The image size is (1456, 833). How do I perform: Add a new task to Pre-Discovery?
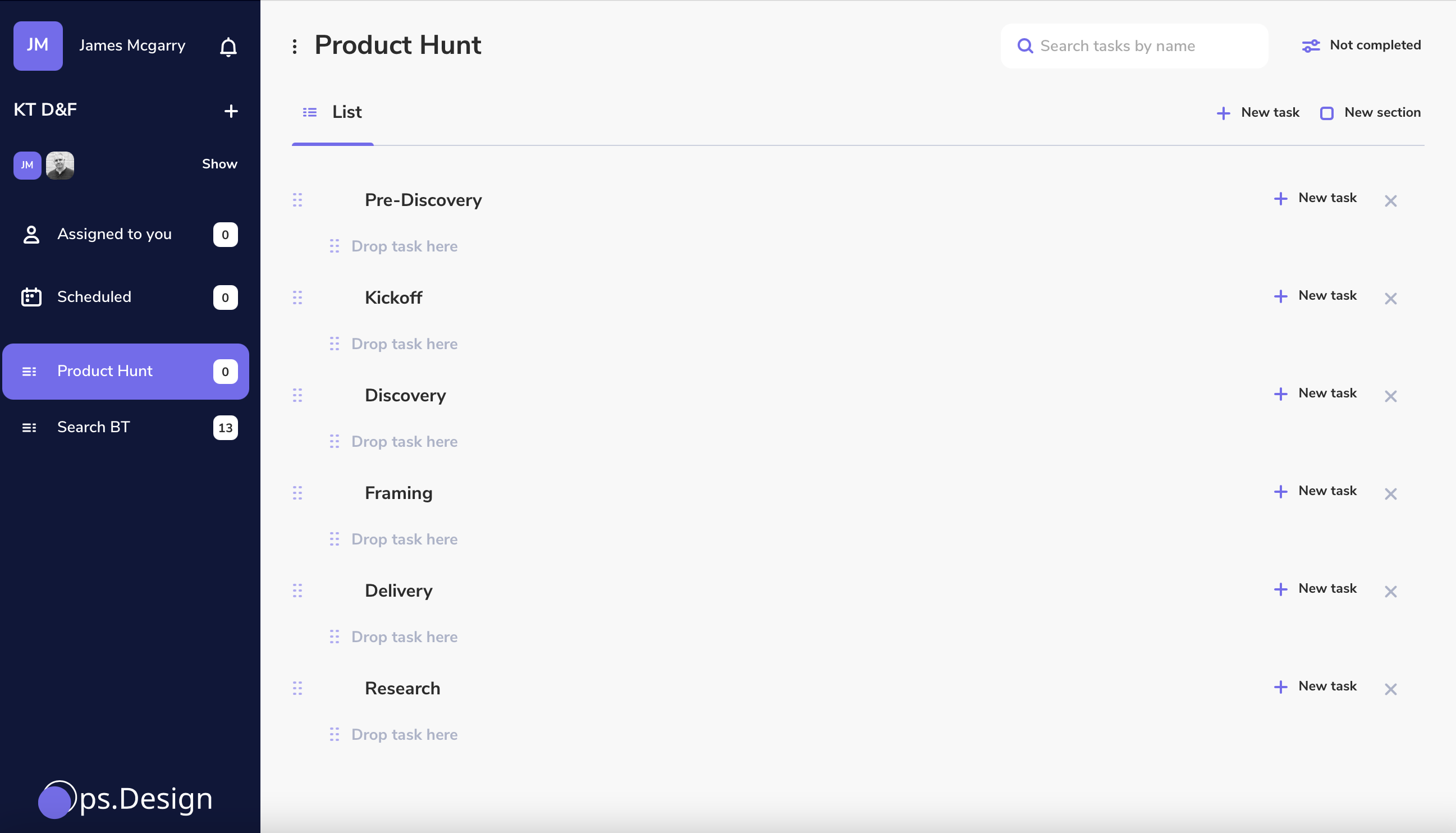click(1315, 199)
